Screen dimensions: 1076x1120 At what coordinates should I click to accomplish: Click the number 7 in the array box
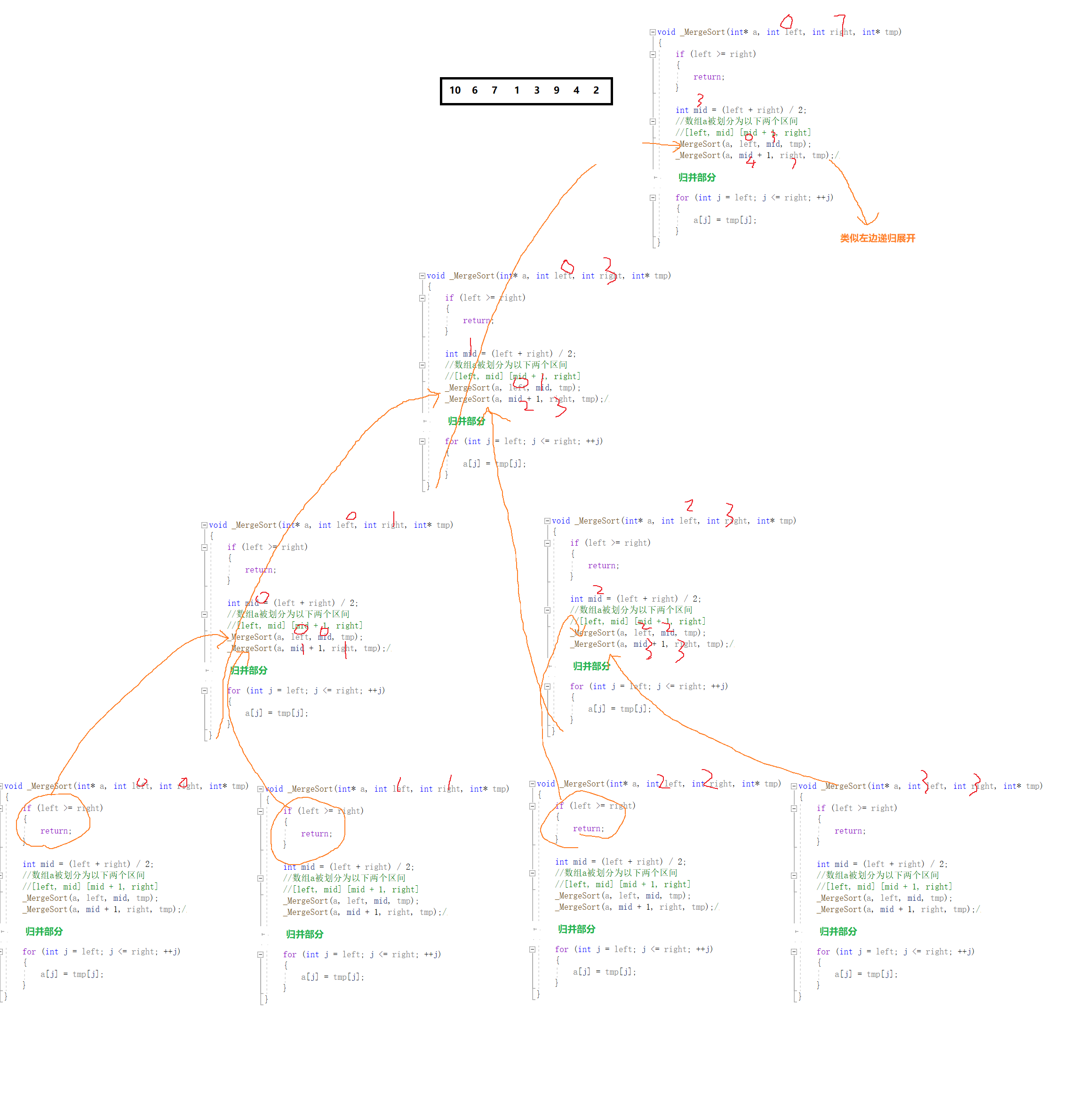coord(495,90)
